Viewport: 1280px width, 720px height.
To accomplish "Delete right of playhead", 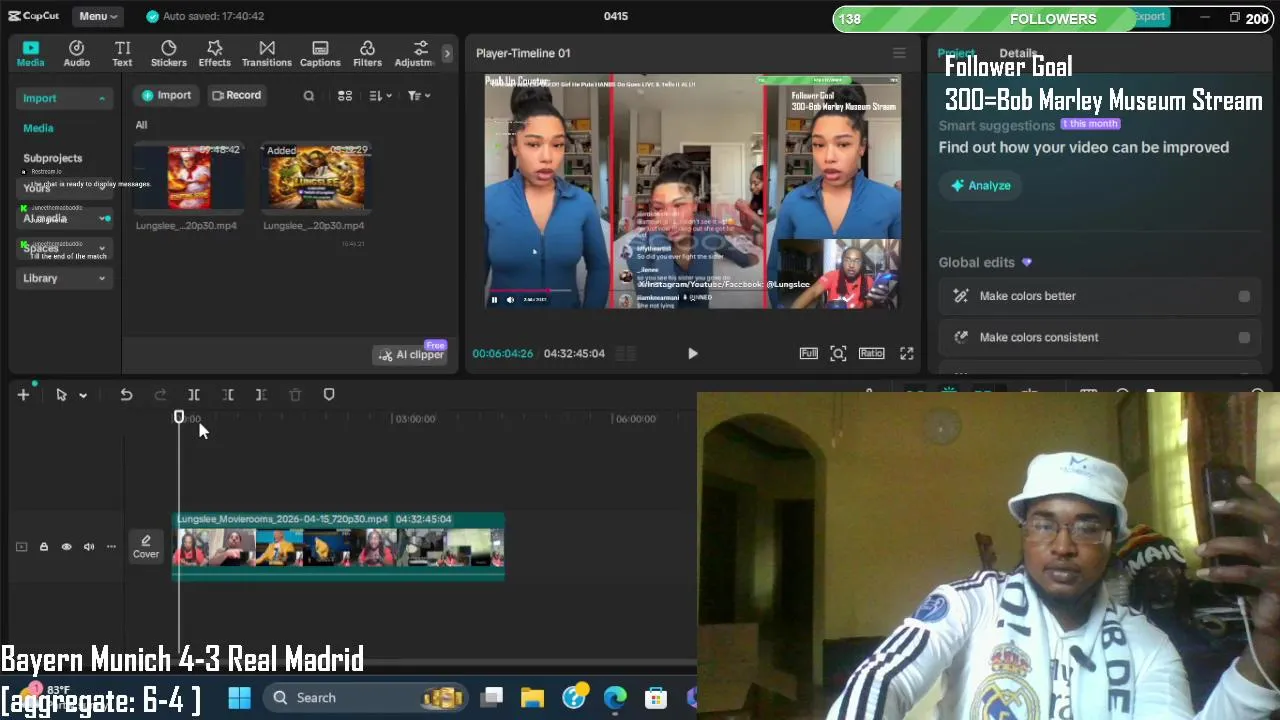I will coord(261,395).
